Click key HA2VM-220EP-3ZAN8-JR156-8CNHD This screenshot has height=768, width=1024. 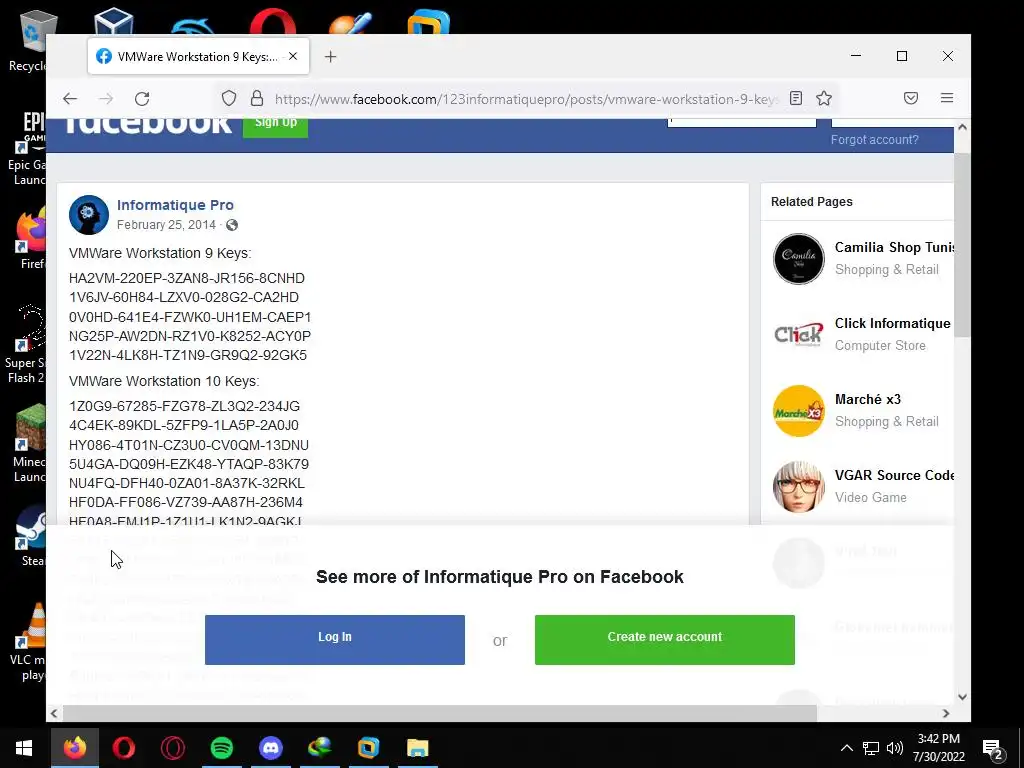click(187, 278)
